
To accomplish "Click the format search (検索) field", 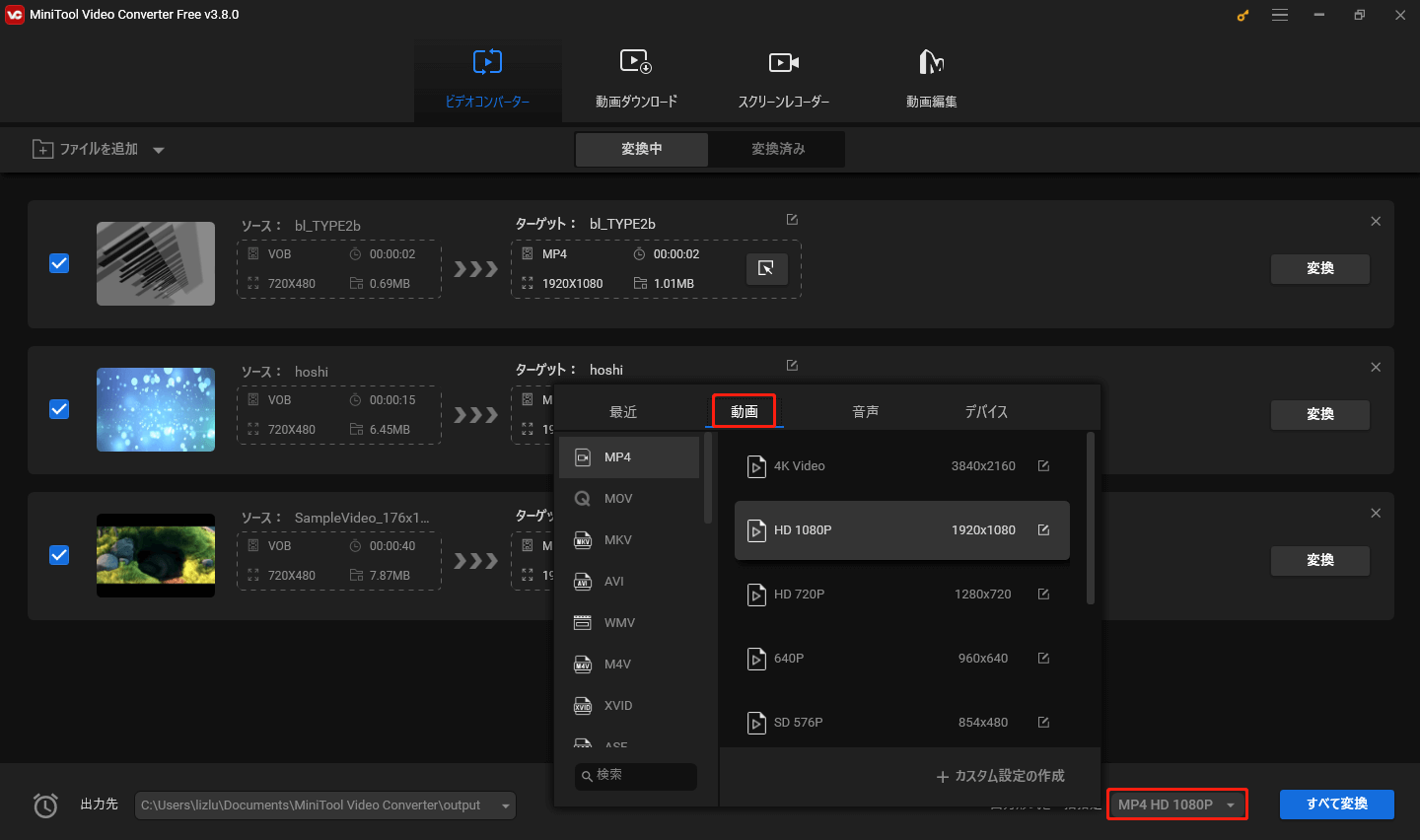I will pyautogui.click(x=636, y=776).
